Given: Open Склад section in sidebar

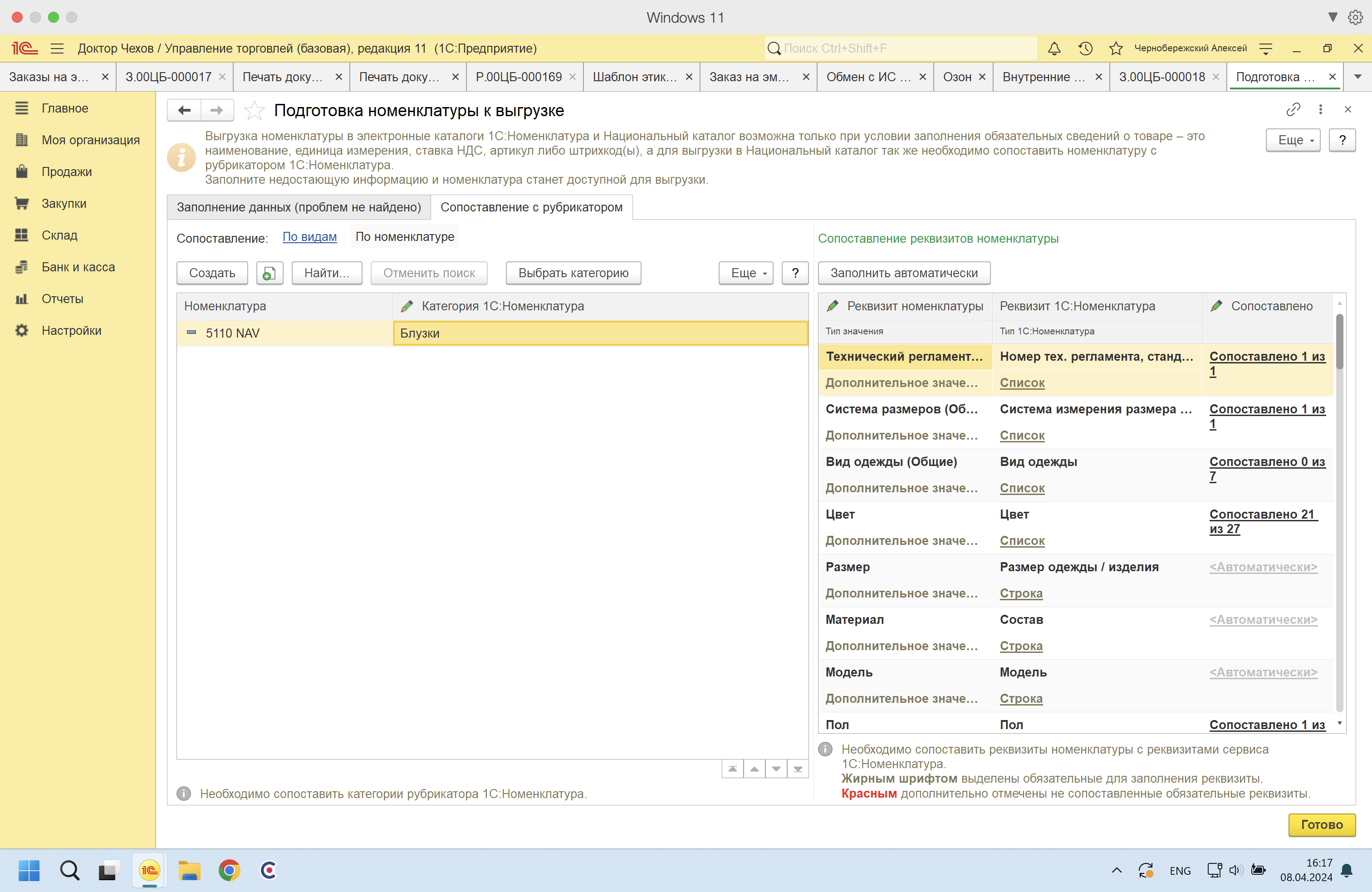Looking at the screenshot, I should tap(59, 235).
